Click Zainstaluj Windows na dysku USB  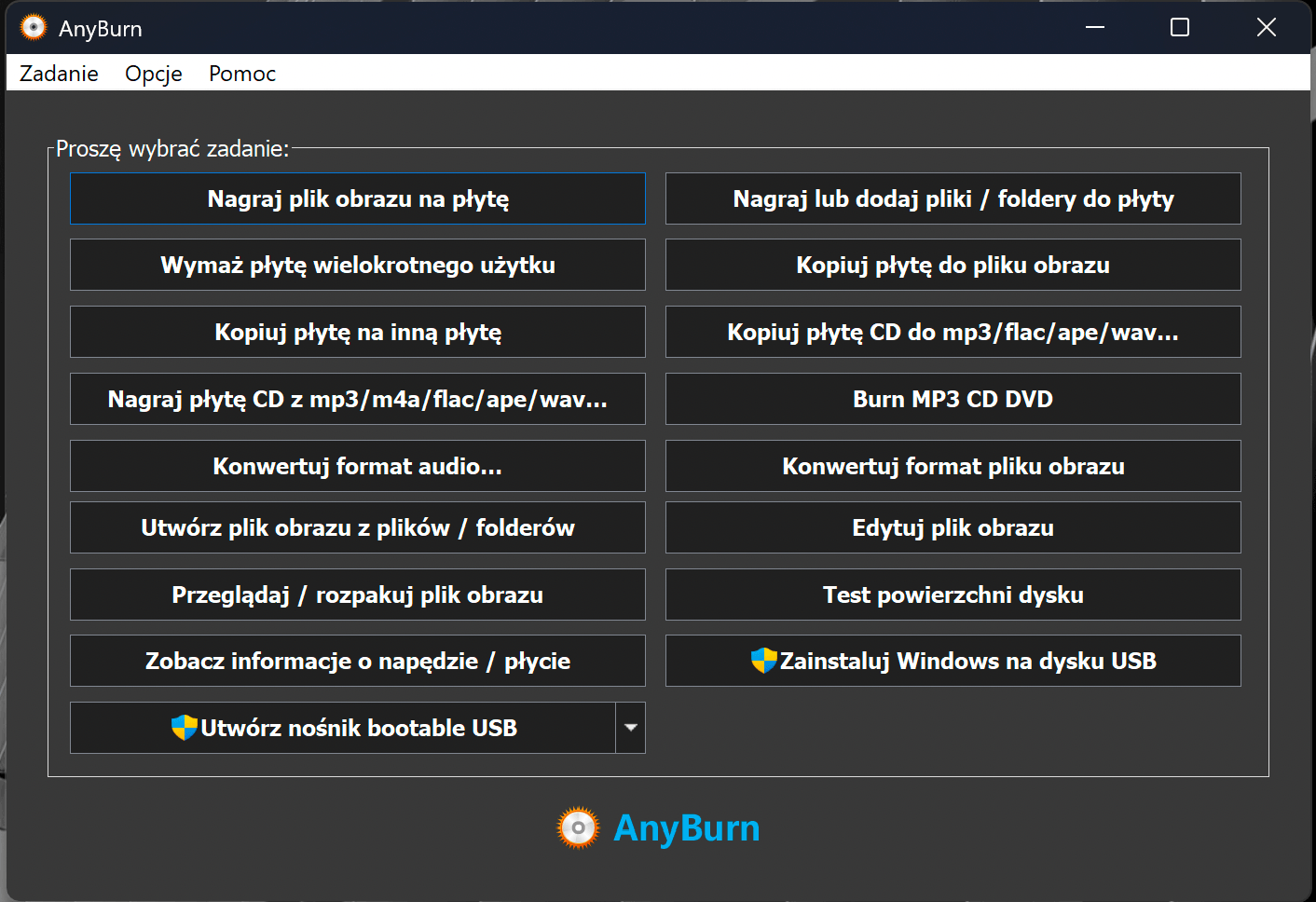coord(953,661)
